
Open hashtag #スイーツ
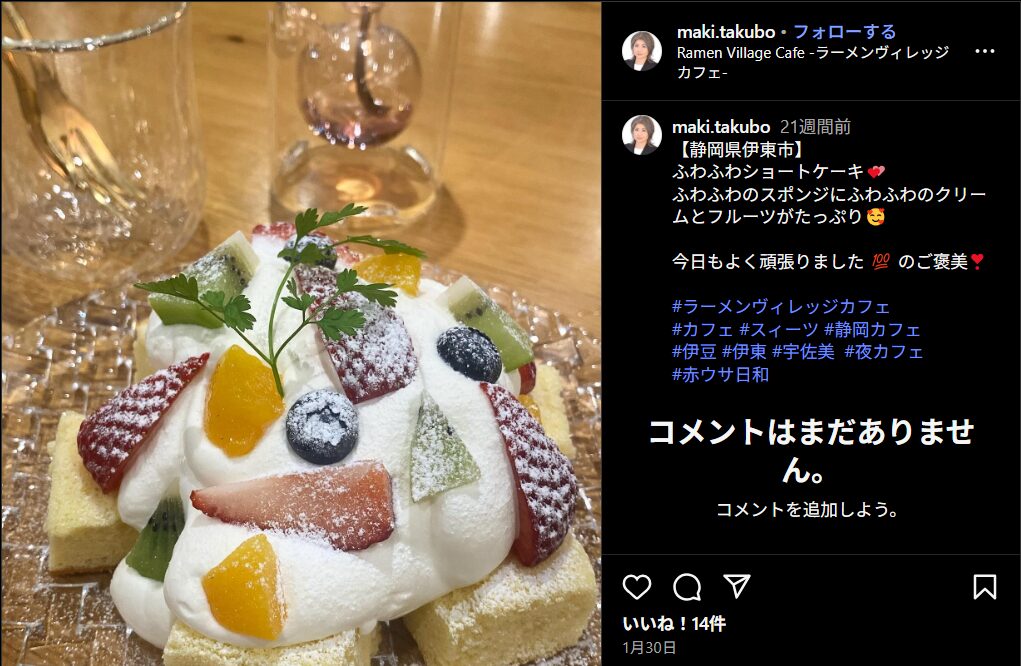pos(778,329)
